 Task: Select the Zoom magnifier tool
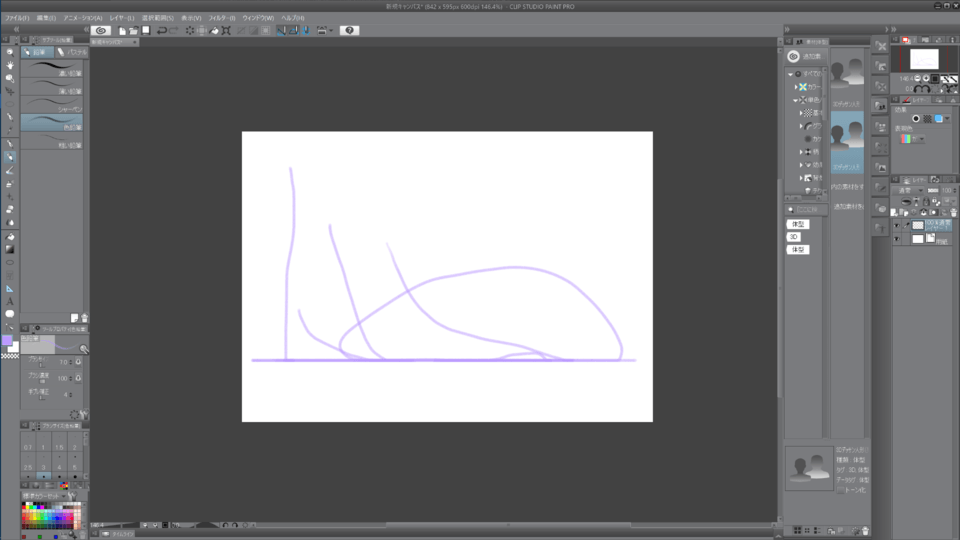pyautogui.click(x=10, y=52)
